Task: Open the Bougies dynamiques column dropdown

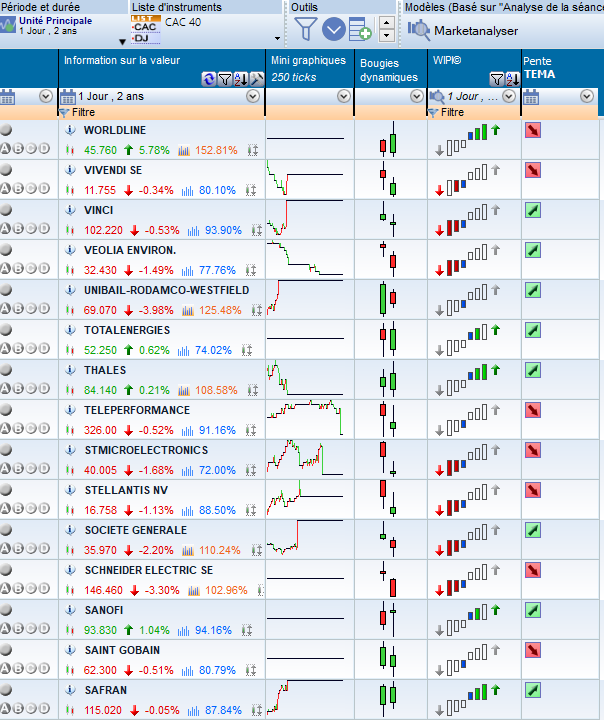Action: click(417, 96)
